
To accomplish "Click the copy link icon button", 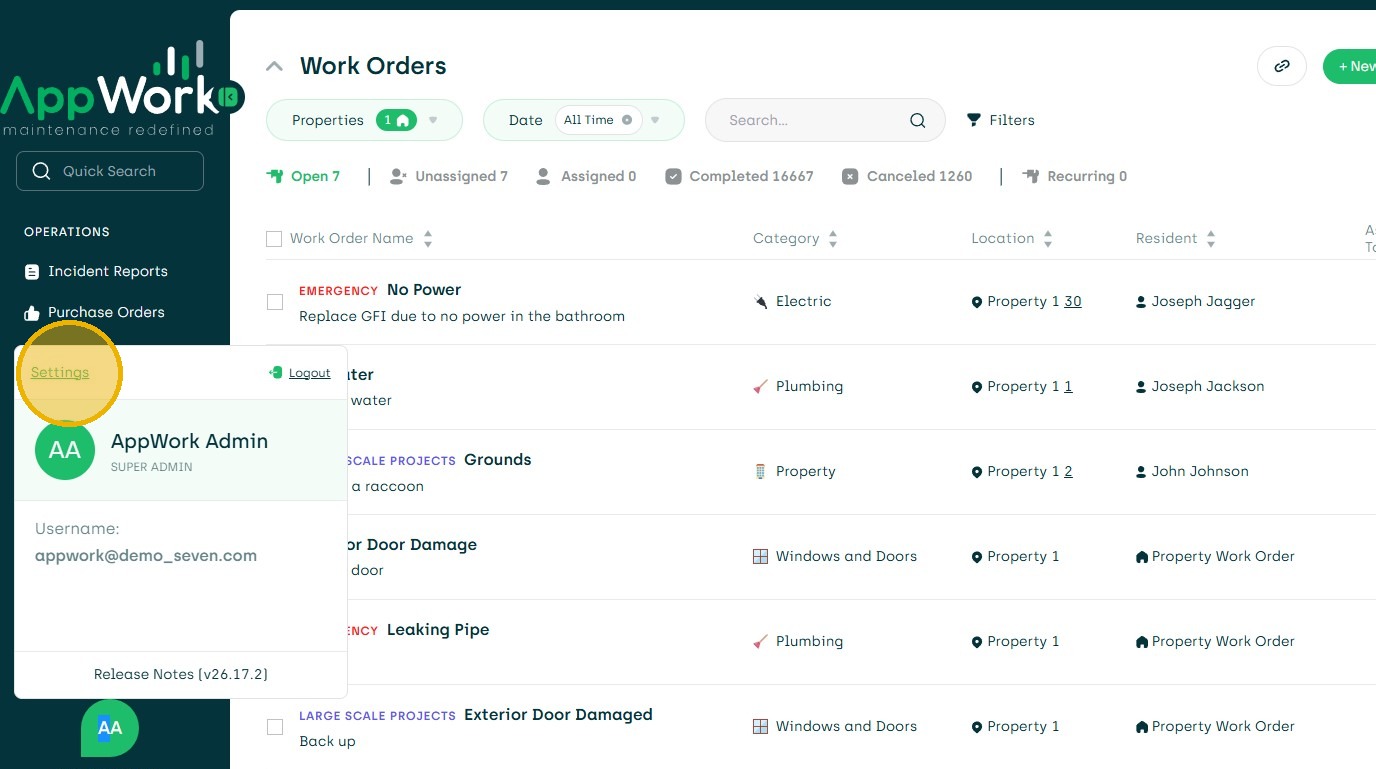I will coord(1282,67).
